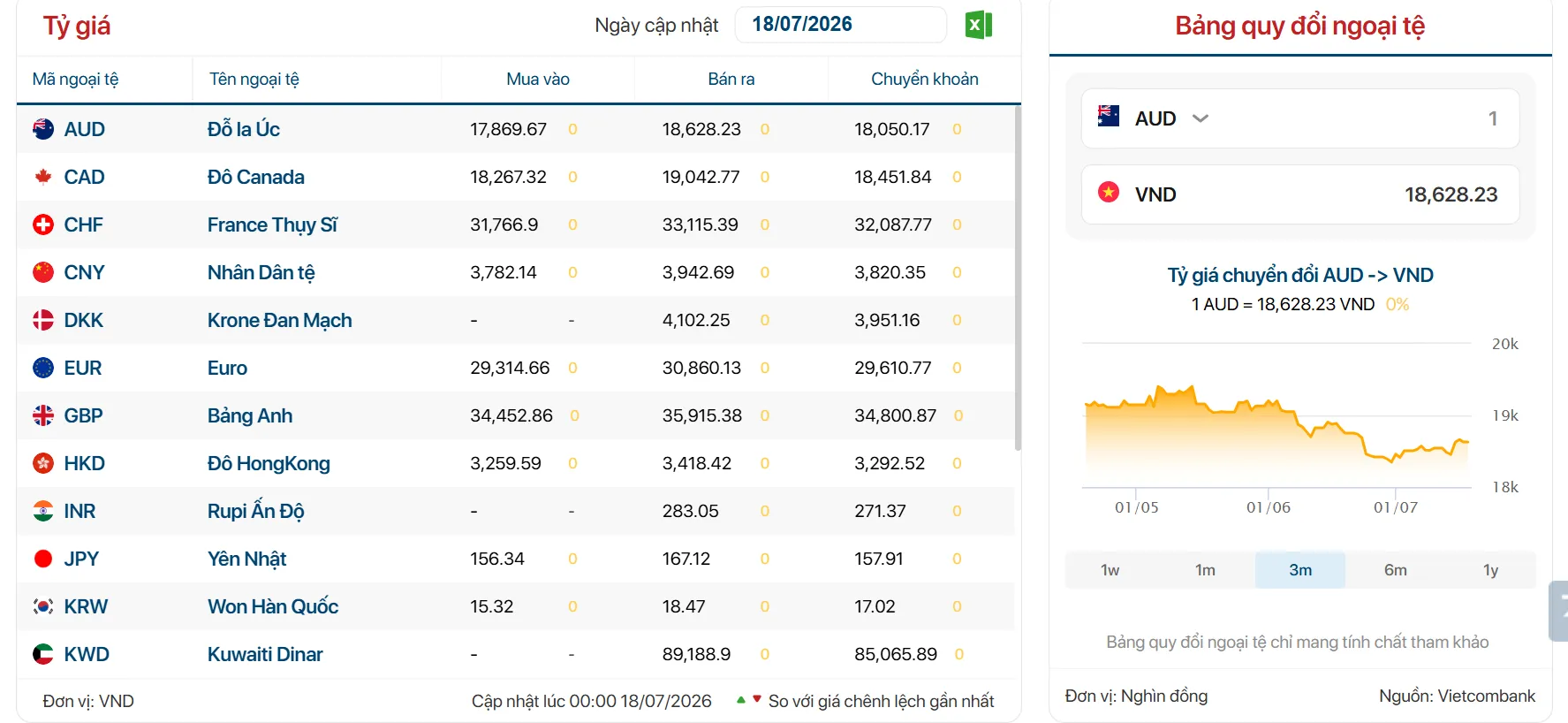Click the UK flag icon beside GBP
The height and width of the screenshot is (723, 1568).
[x=43, y=415]
